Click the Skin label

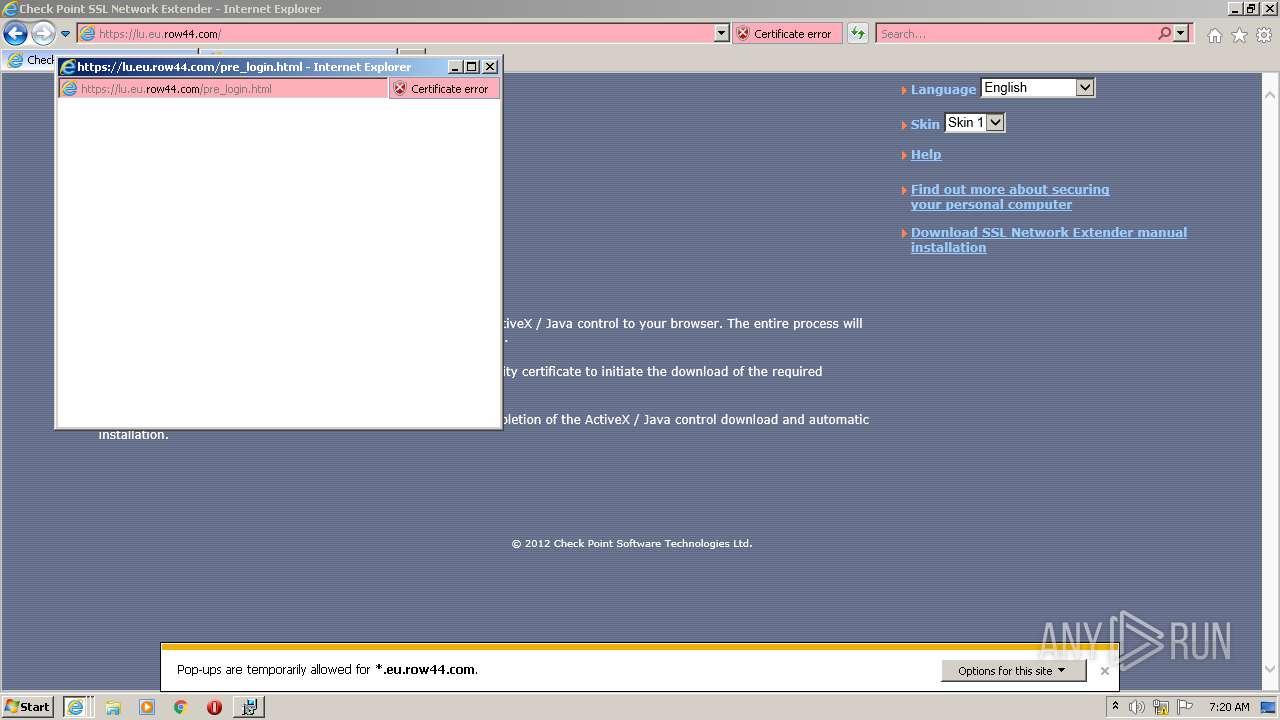[925, 124]
